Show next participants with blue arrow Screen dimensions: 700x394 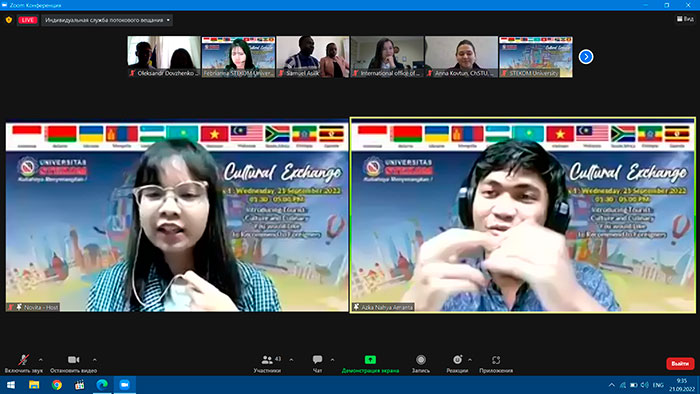[x=586, y=57]
